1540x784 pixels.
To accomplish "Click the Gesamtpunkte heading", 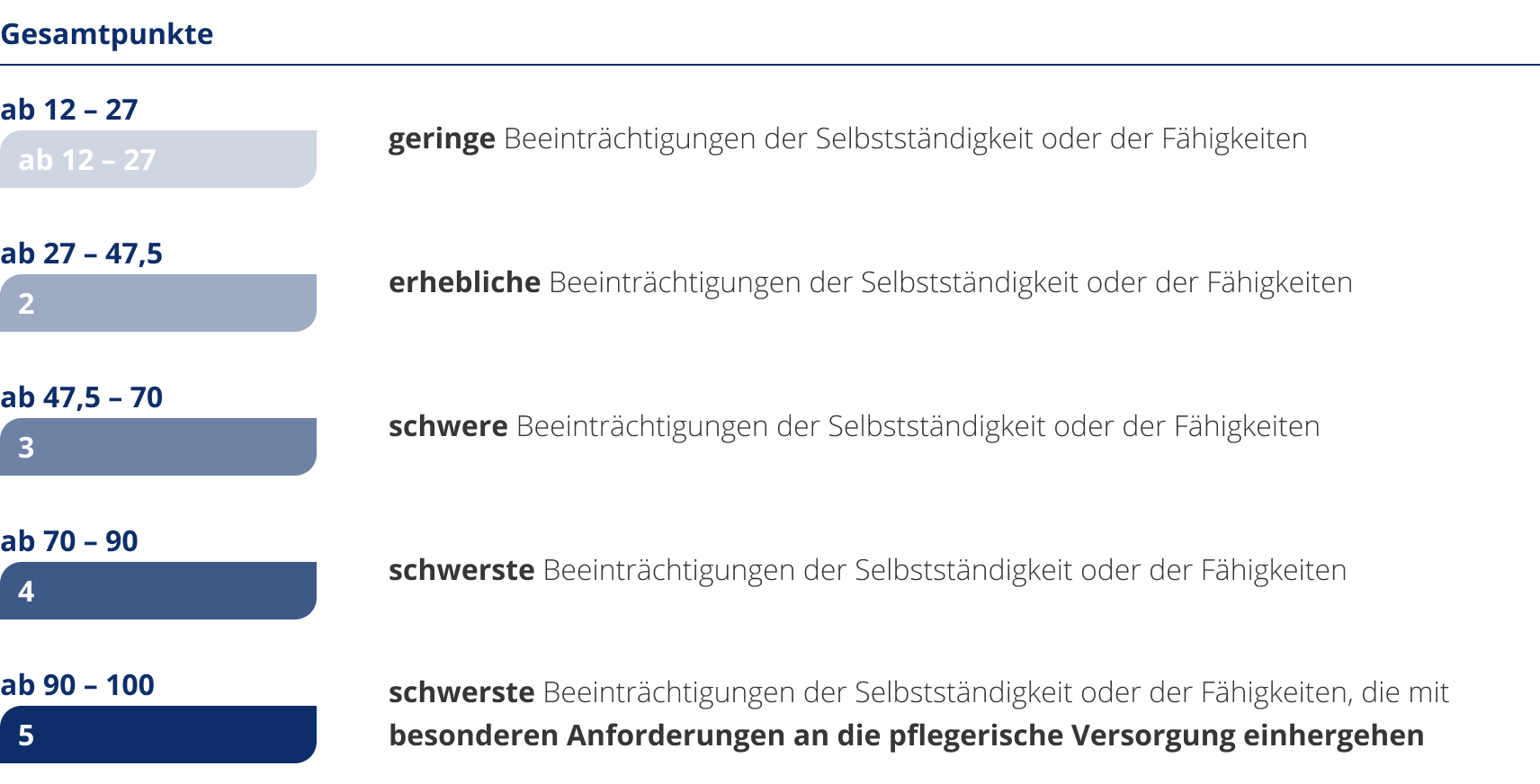I will click(x=106, y=34).
